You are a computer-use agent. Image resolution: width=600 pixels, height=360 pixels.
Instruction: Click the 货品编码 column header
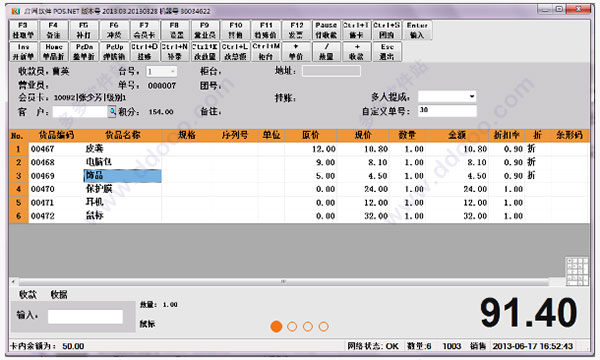(56, 135)
